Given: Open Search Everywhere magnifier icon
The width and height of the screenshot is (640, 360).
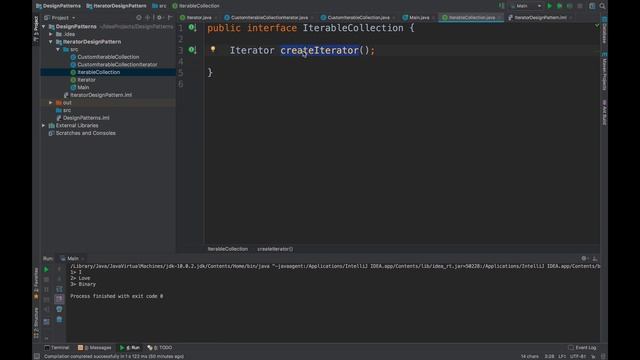Looking at the screenshot, I should point(602,6).
